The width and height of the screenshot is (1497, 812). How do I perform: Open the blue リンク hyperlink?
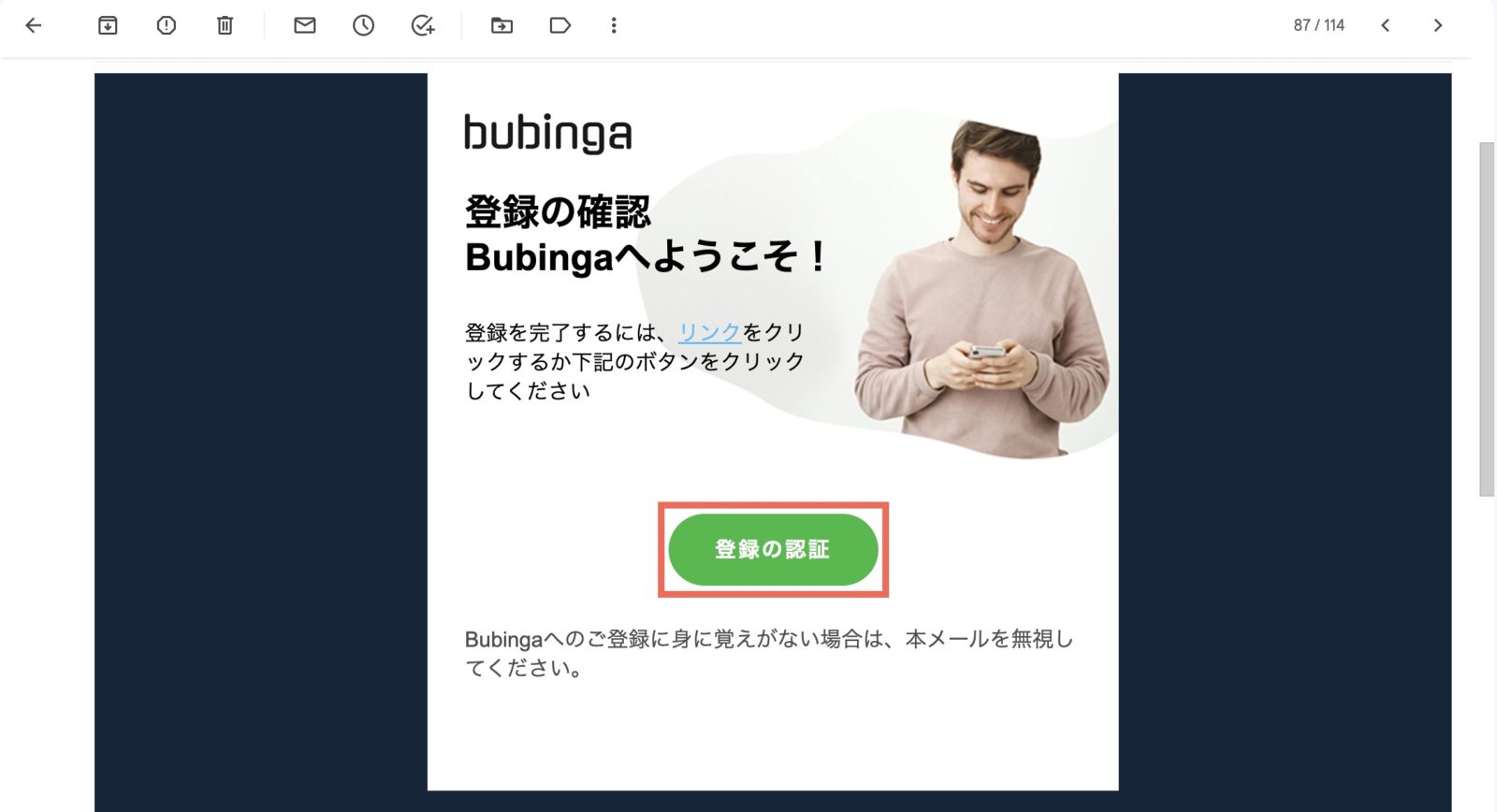[x=709, y=332]
